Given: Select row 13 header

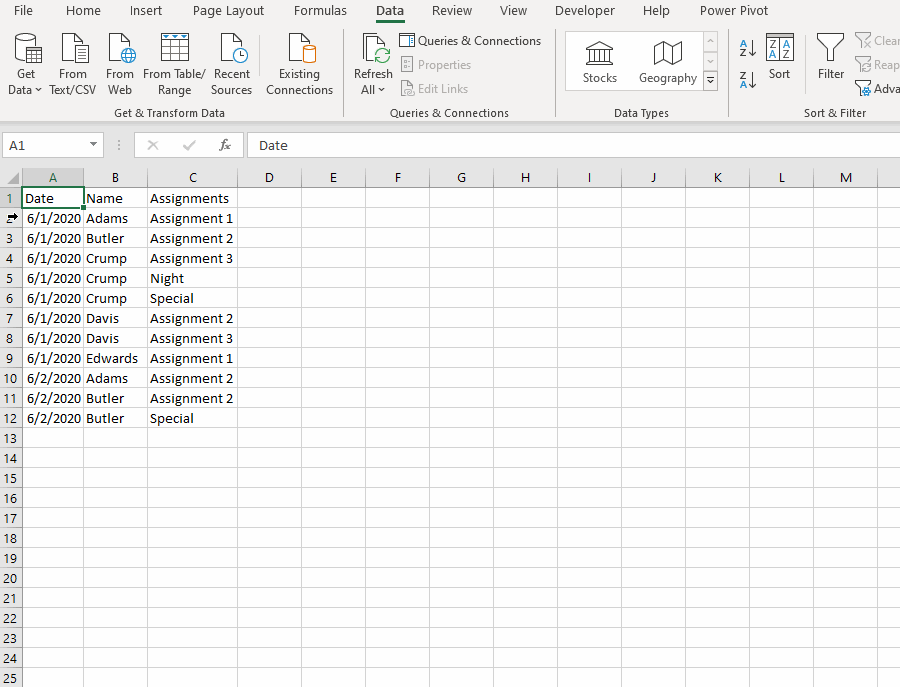Looking at the screenshot, I should pos(10,438).
